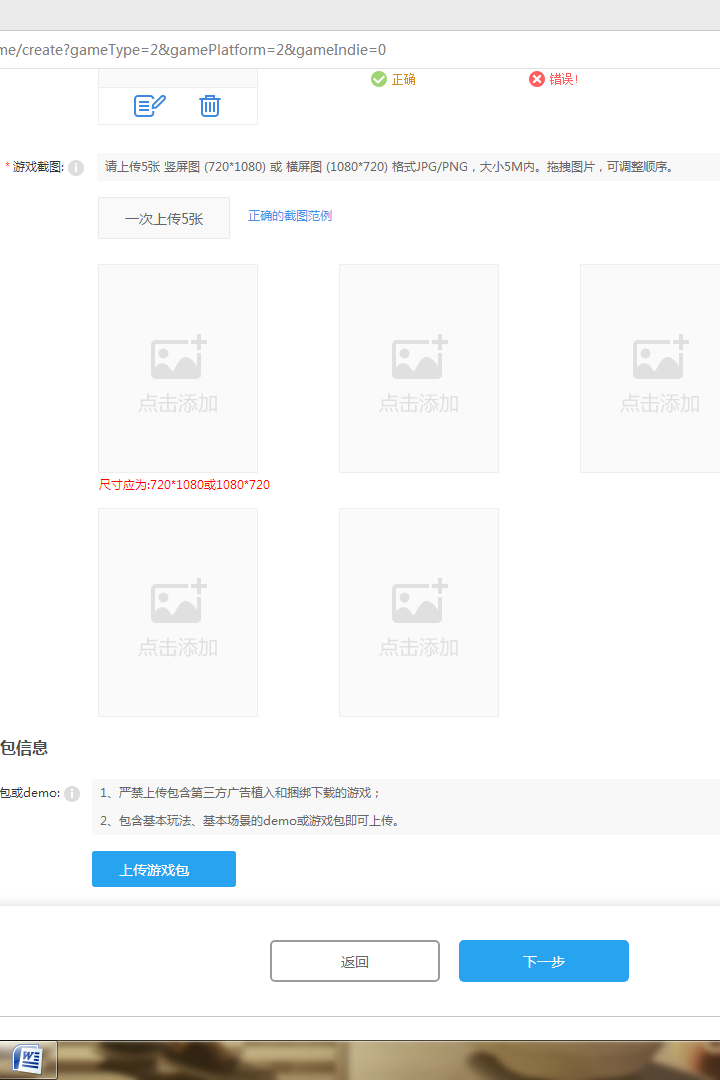Image resolution: width=720 pixels, height=1080 pixels.
Task: Add an image in the fourth screenshot slot
Action: (x=178, y=612)
